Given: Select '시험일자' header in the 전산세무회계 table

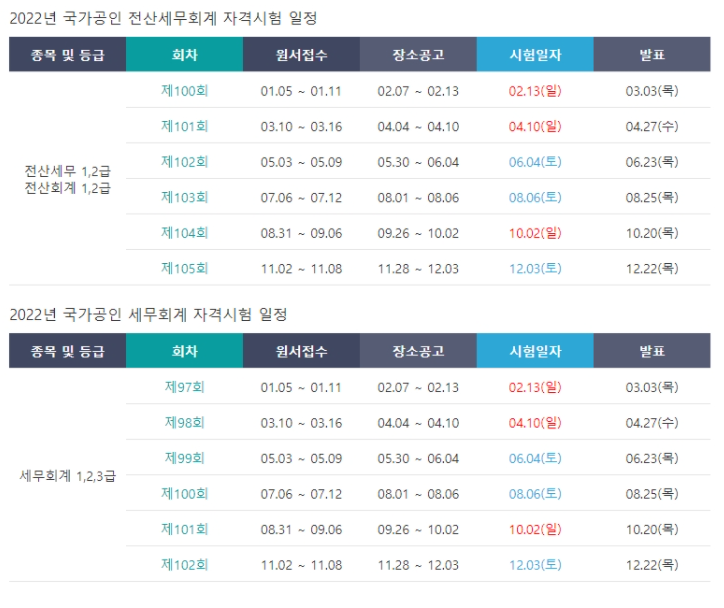Looking at the screenshot, I should (x=535, y=54).
